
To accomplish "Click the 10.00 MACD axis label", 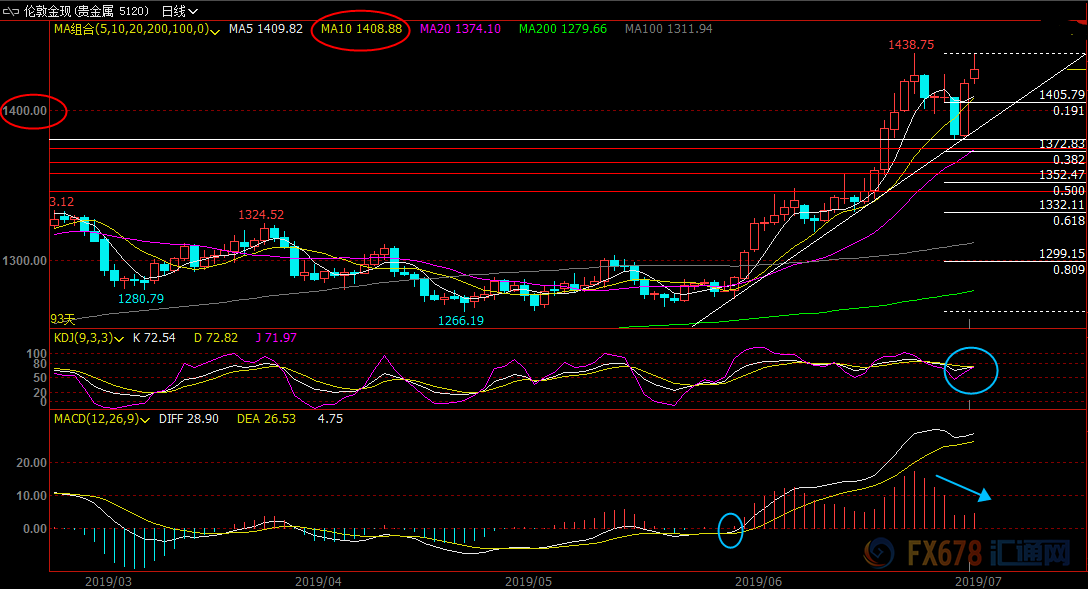I will coord(32,496).
